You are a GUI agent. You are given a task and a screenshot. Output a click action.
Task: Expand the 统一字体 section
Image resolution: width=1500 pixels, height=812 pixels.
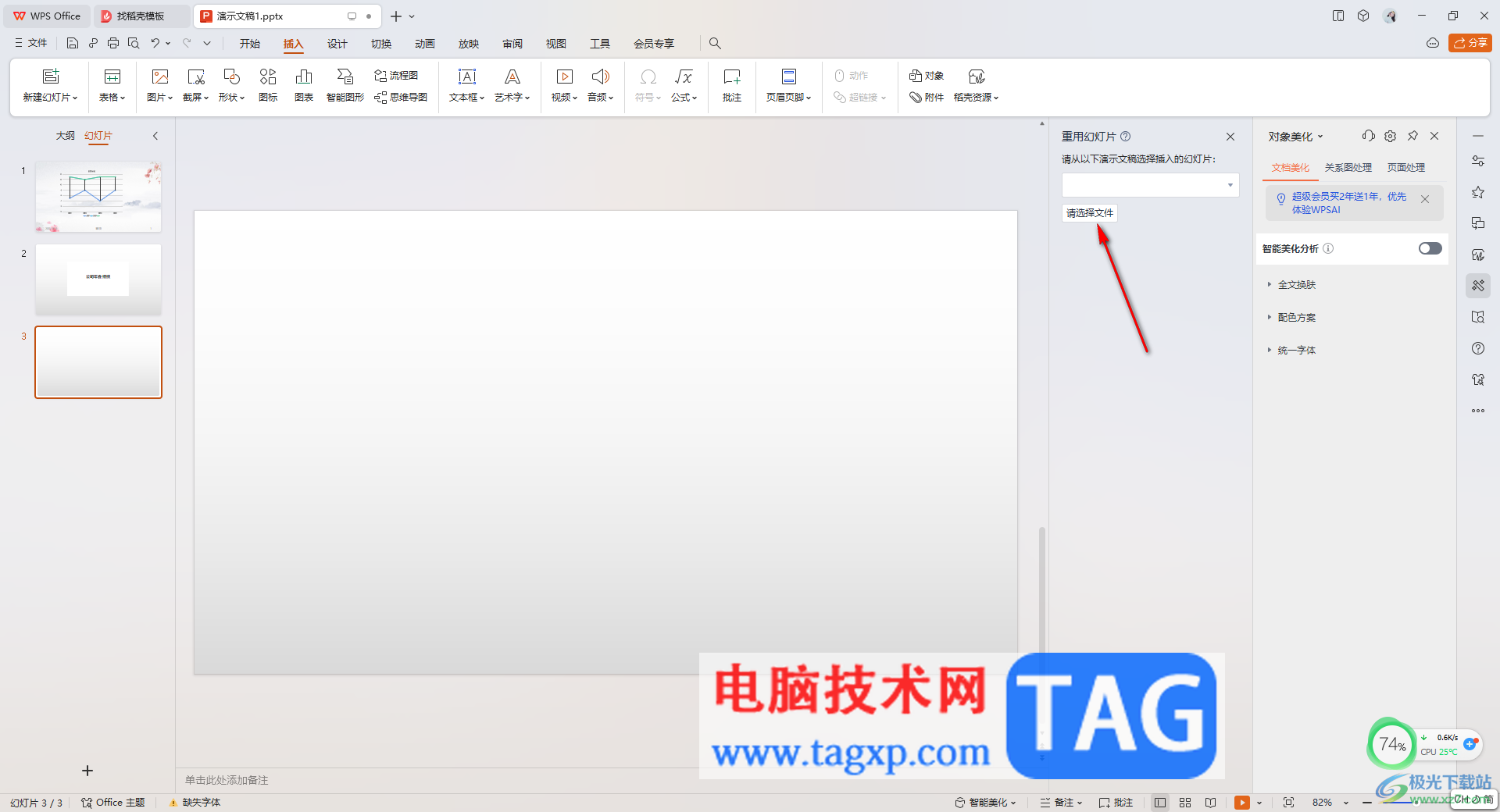point(1292,351)
